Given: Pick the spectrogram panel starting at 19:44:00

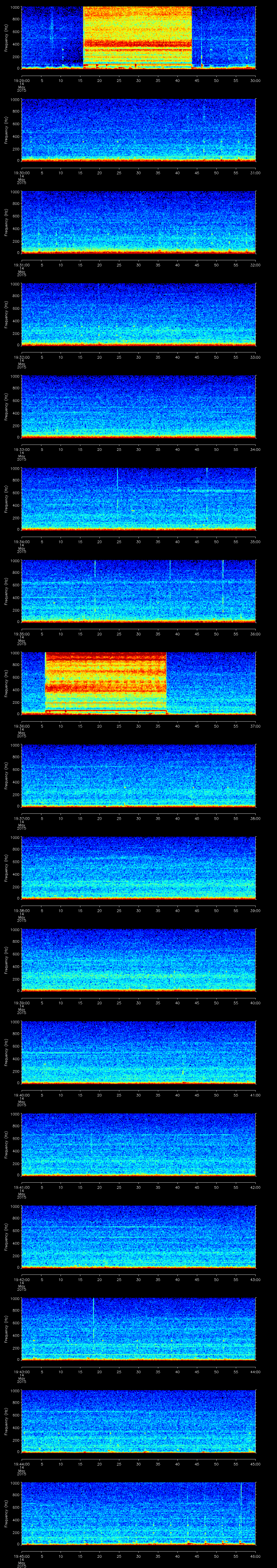Looking at the screenshot, I should (138, 1421).
